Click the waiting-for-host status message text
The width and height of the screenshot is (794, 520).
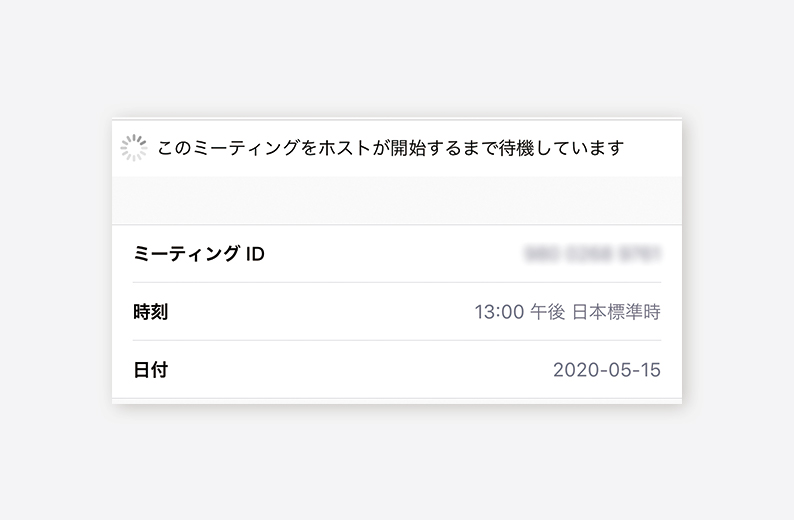pyautogui.click(x=390, y=148)
